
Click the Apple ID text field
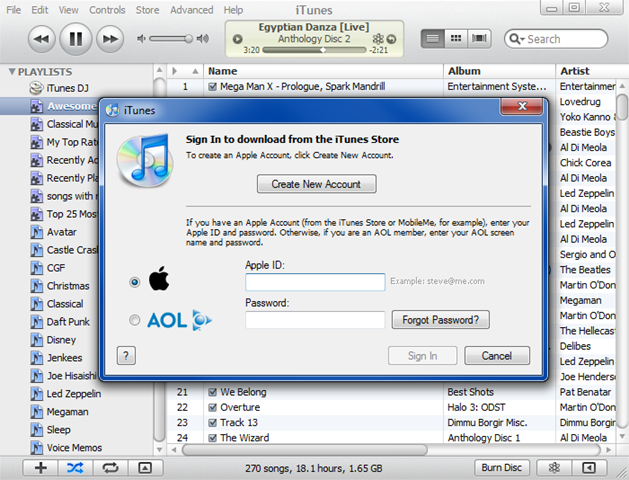315,282
